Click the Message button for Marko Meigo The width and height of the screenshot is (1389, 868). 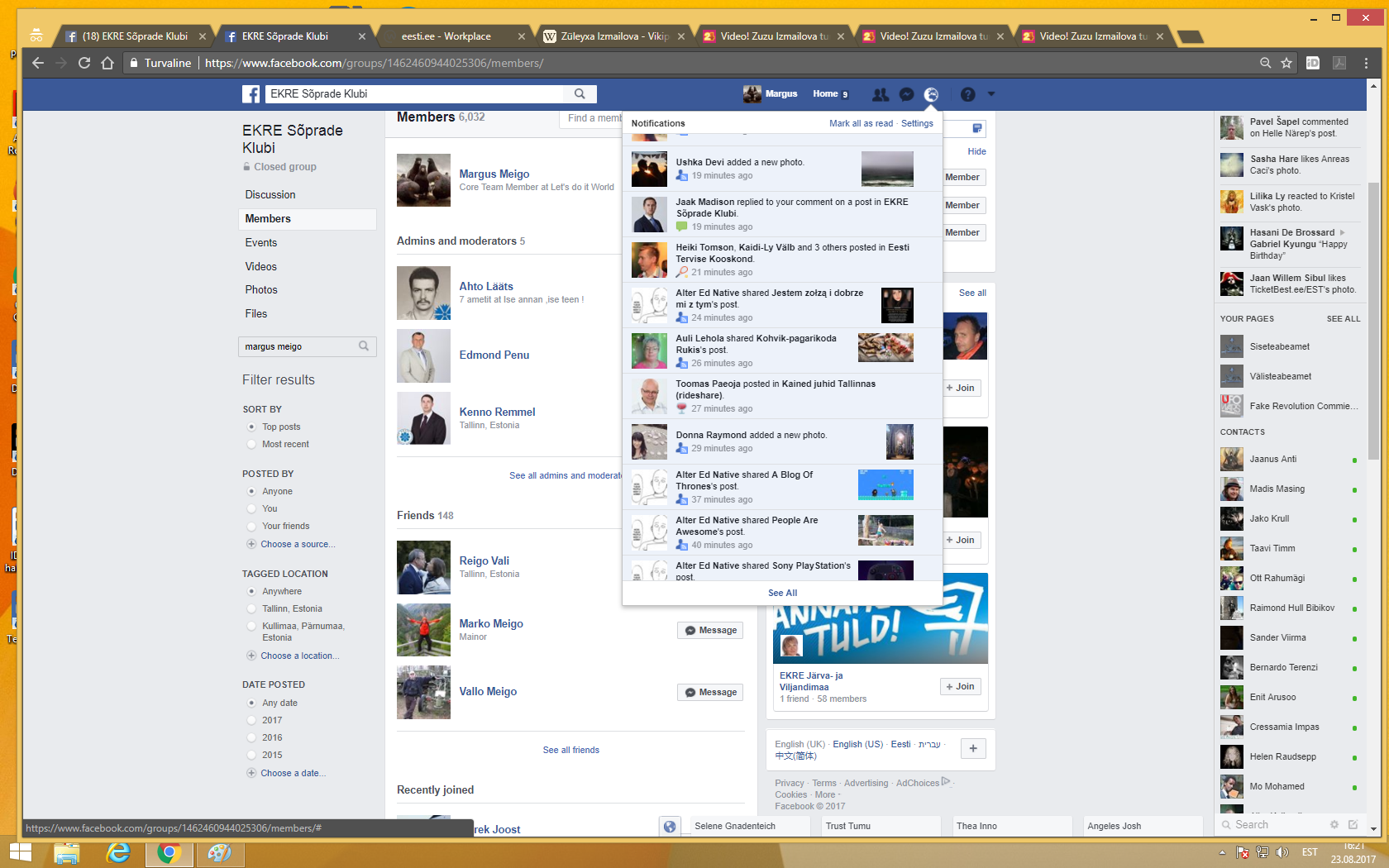710,630
